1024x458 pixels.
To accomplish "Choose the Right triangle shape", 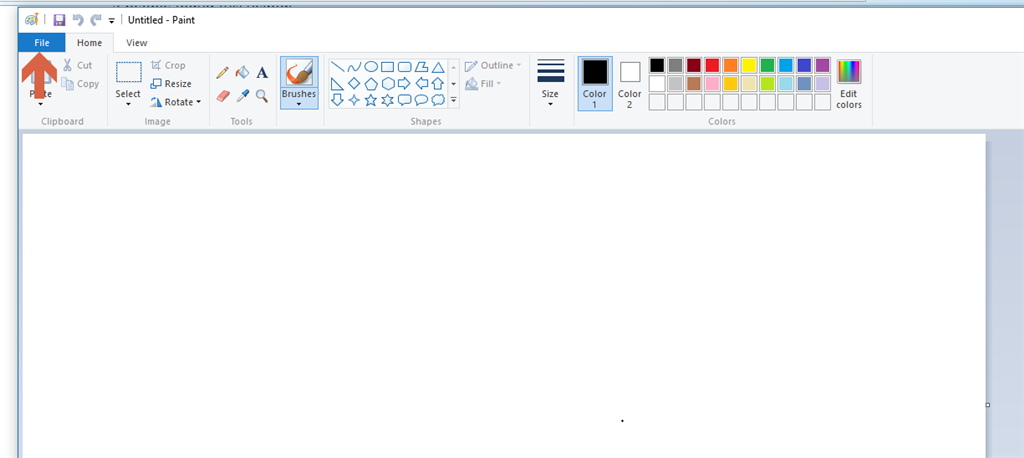I will [338, 84].
